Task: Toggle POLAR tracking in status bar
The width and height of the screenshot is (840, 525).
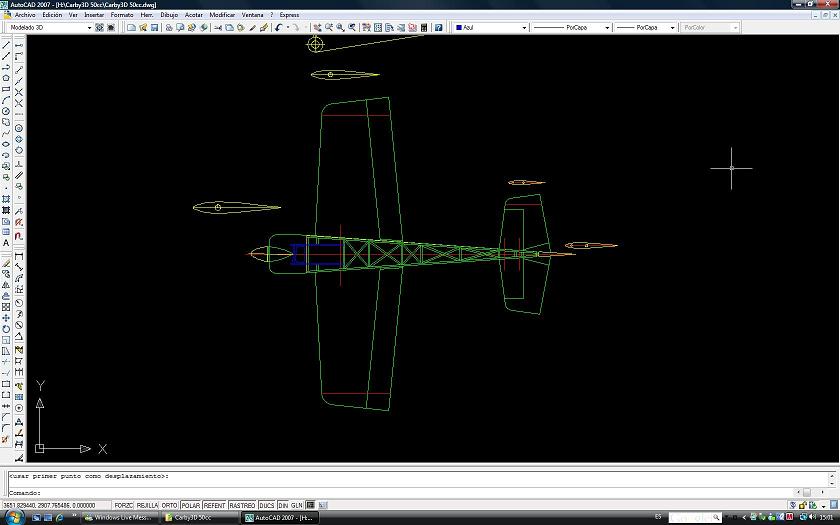Action: [190, 505]
